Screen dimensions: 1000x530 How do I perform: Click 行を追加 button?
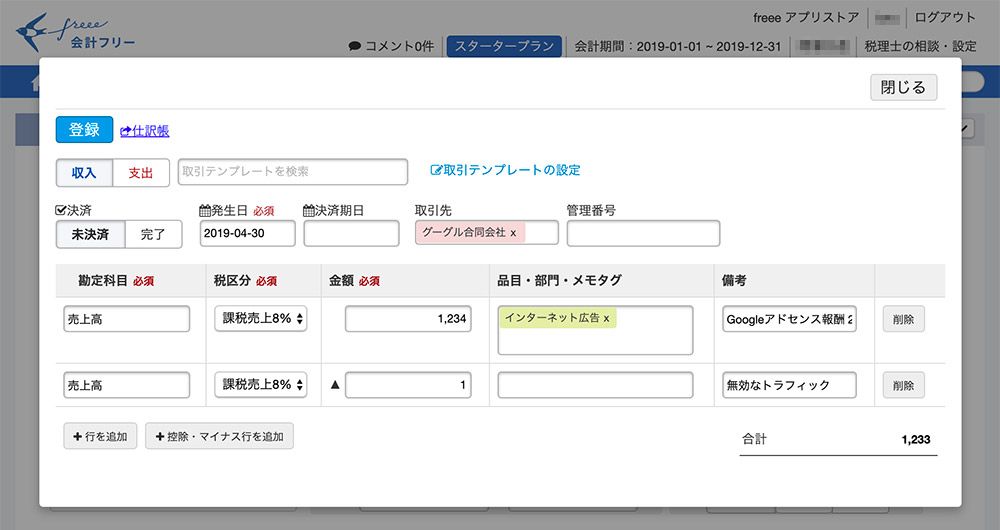coord(100,436)
